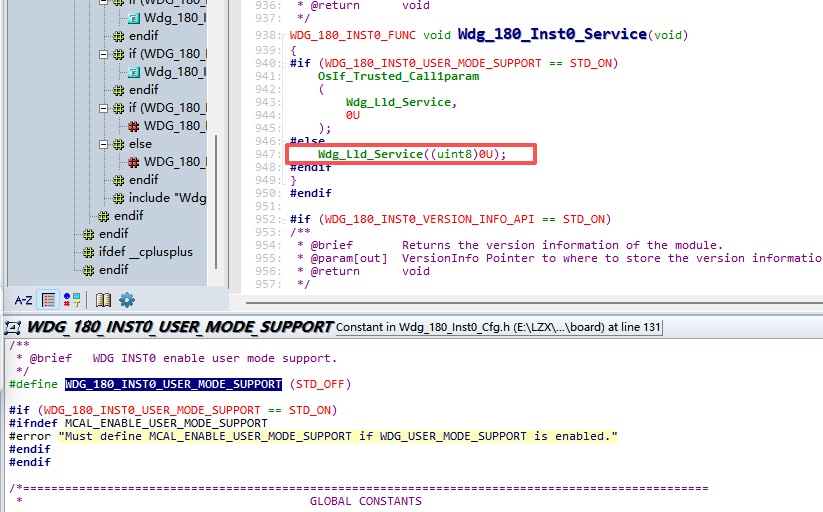Click the (STD_OFF) value in the define
This screenshot has width=823, height=512.
[320, 384]
